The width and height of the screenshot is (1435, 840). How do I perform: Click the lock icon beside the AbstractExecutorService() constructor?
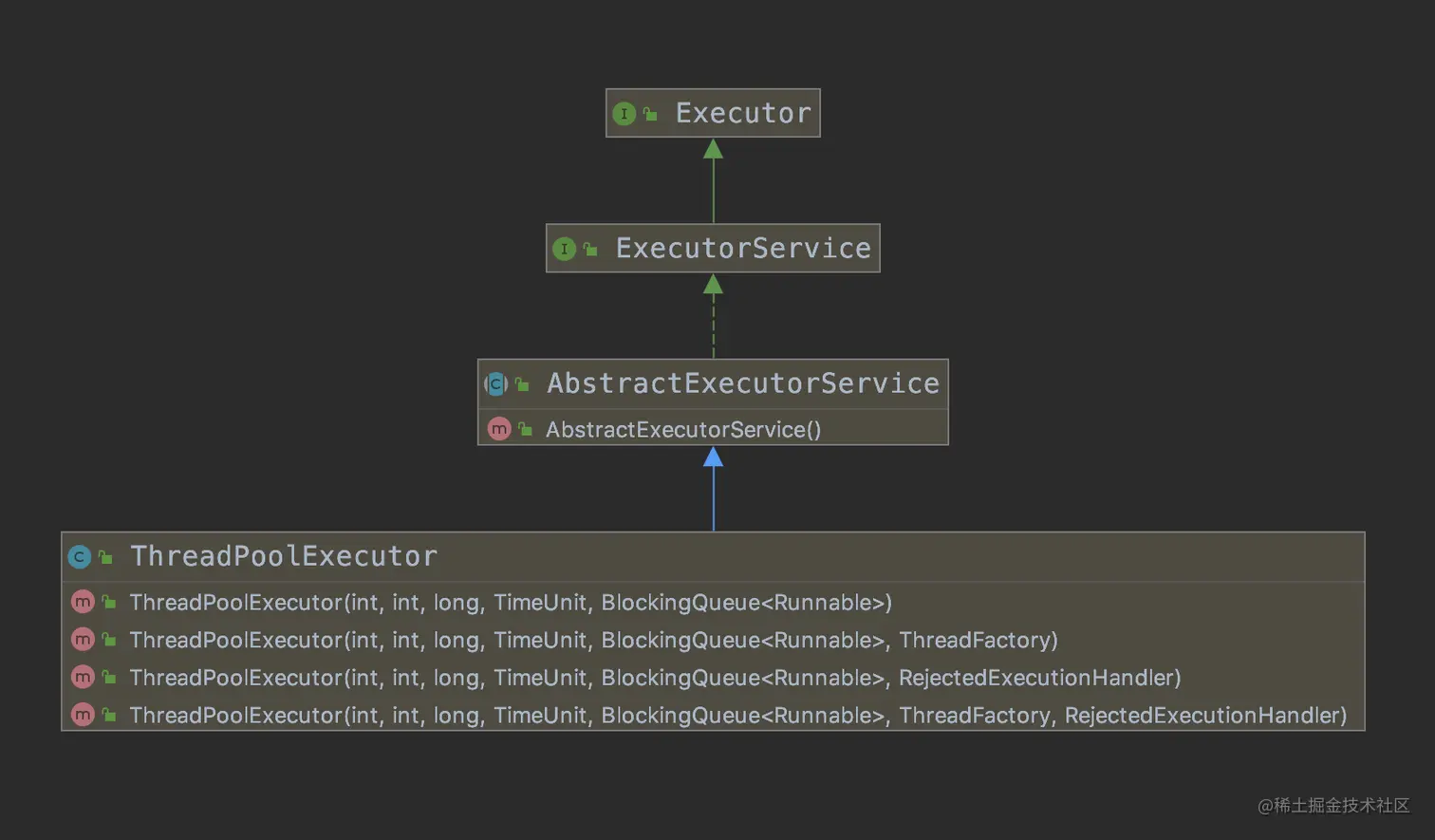point(525,429)
